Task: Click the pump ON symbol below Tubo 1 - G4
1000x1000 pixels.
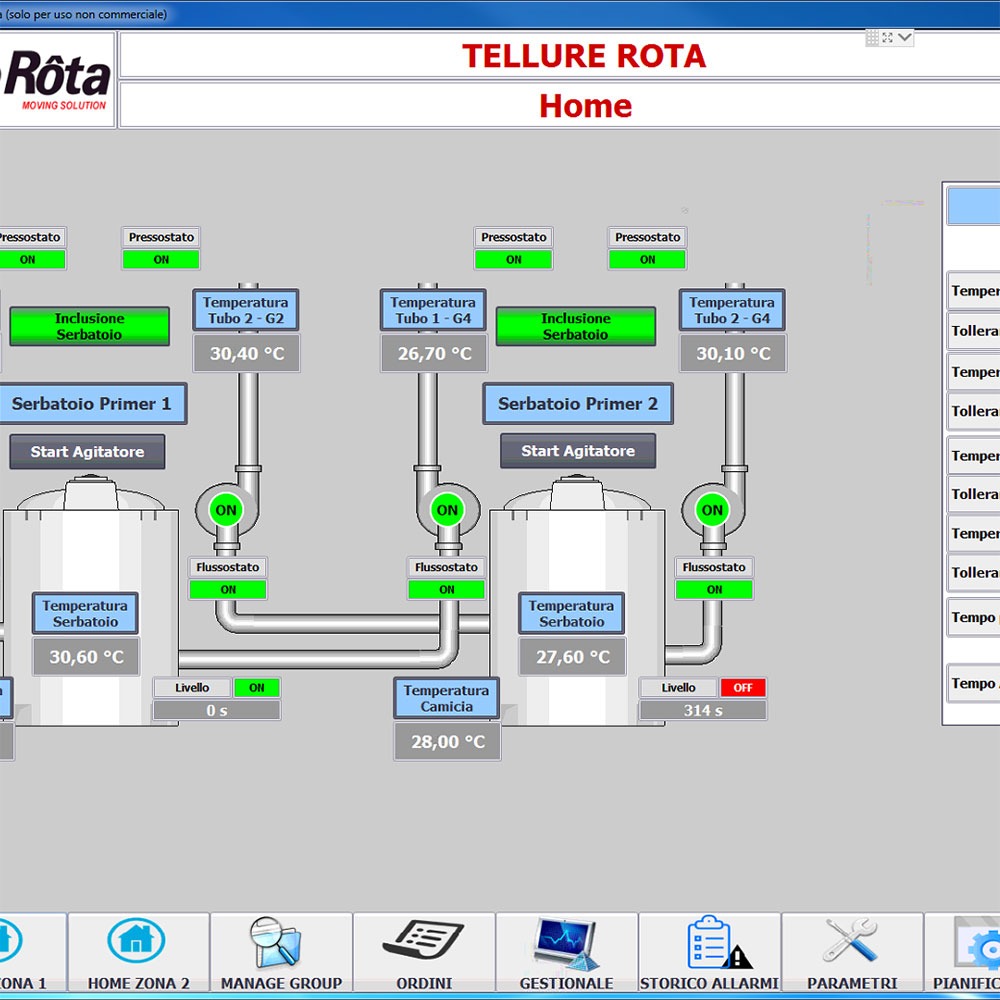Action: coord(447,510)
